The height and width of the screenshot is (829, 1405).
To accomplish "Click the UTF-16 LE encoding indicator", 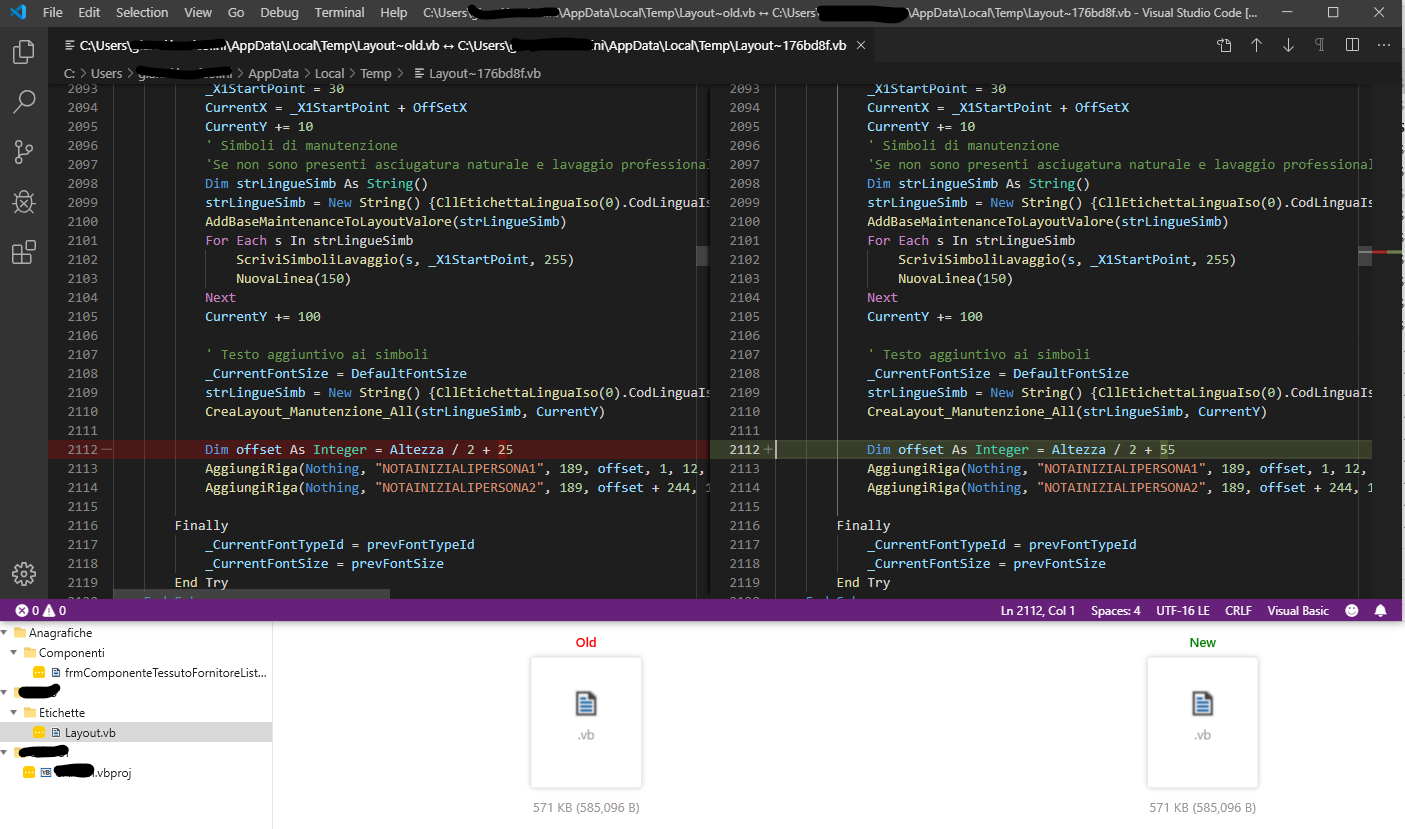I will [x=1185, y=610].
